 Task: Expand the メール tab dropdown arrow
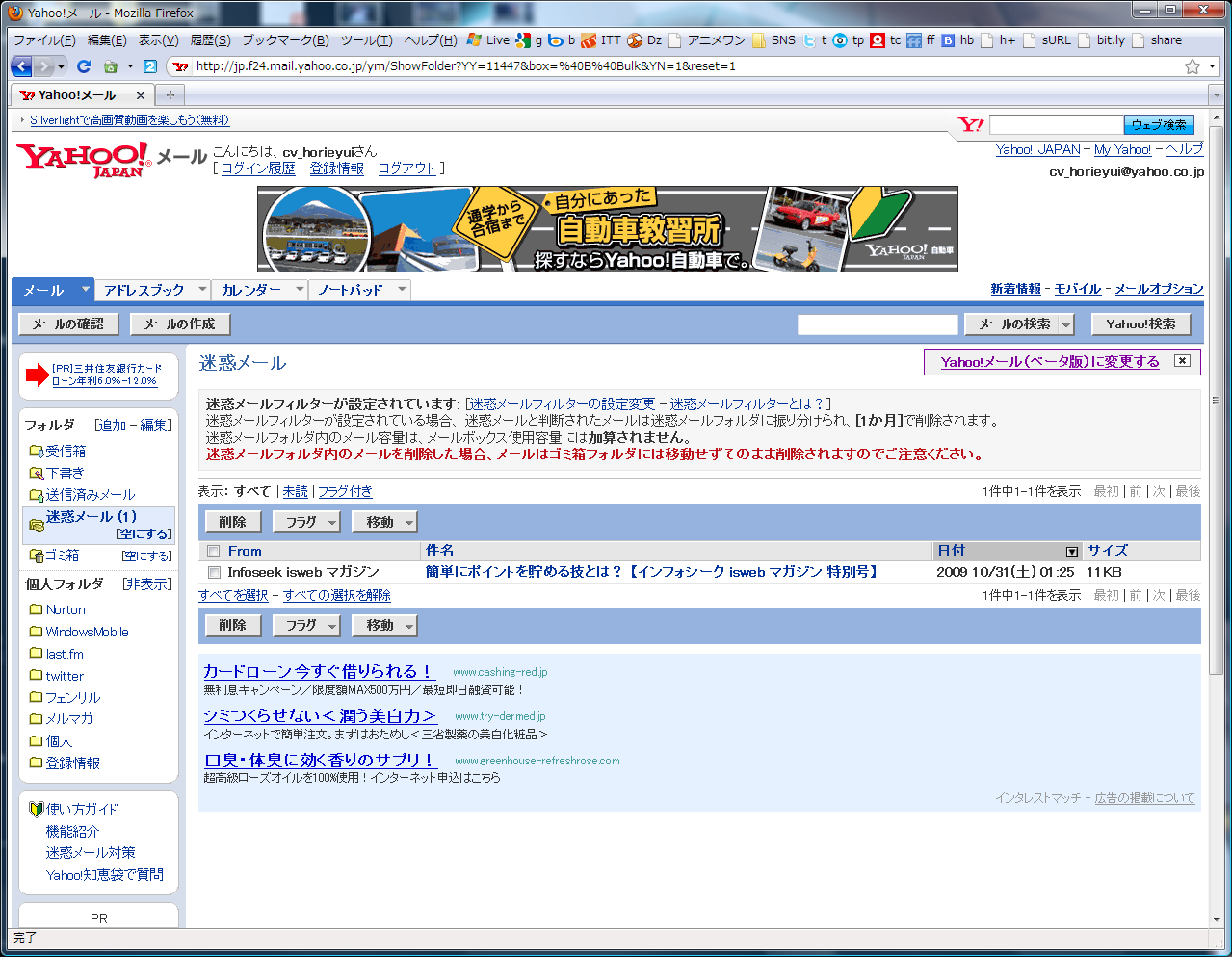point(85,289)
